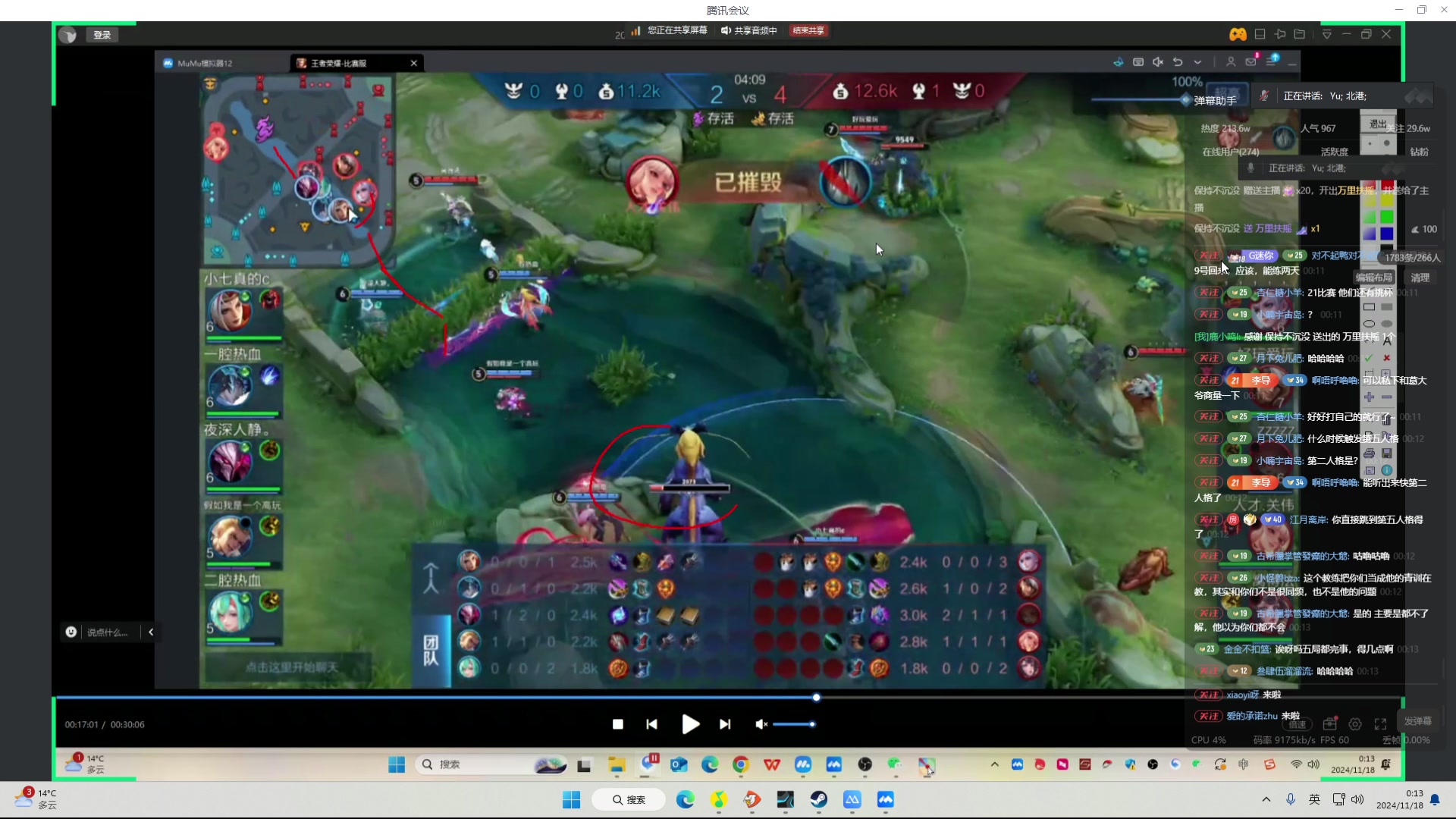Toggle the muted microphone icon by 正在讲话
The image size is (1456, 819).
coord(1264,96)
